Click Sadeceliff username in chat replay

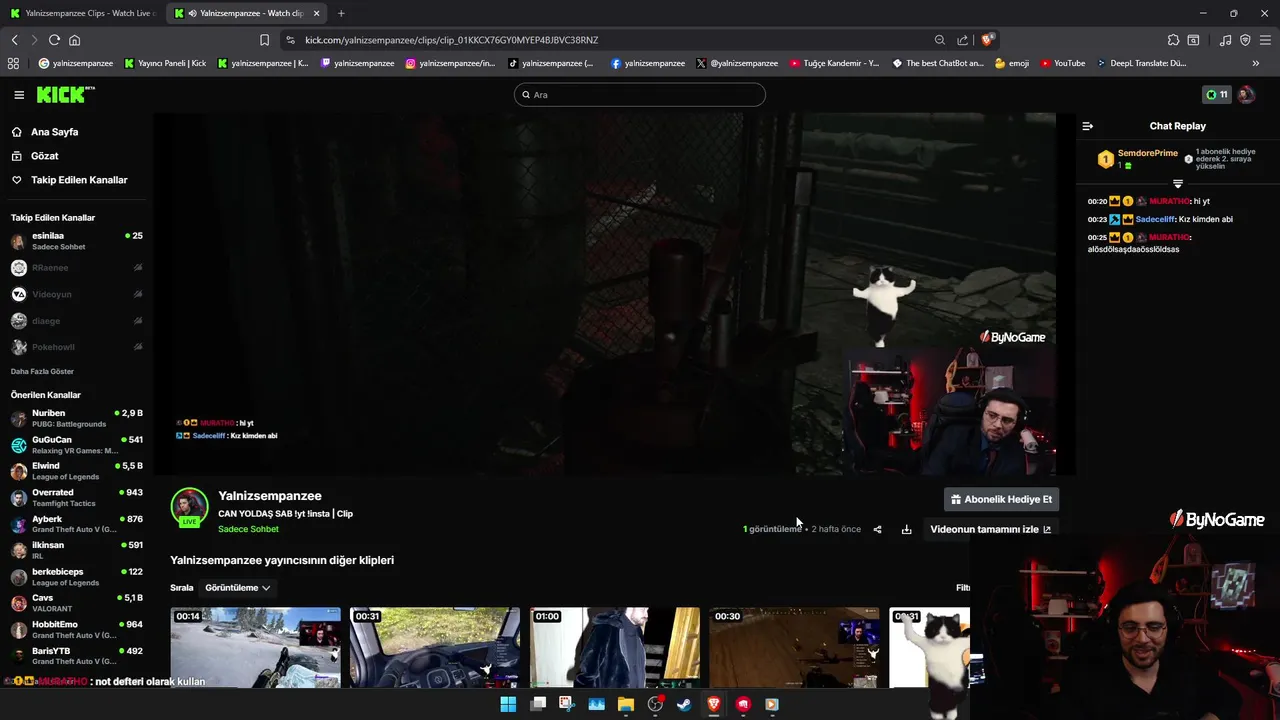click(1155, 219)
